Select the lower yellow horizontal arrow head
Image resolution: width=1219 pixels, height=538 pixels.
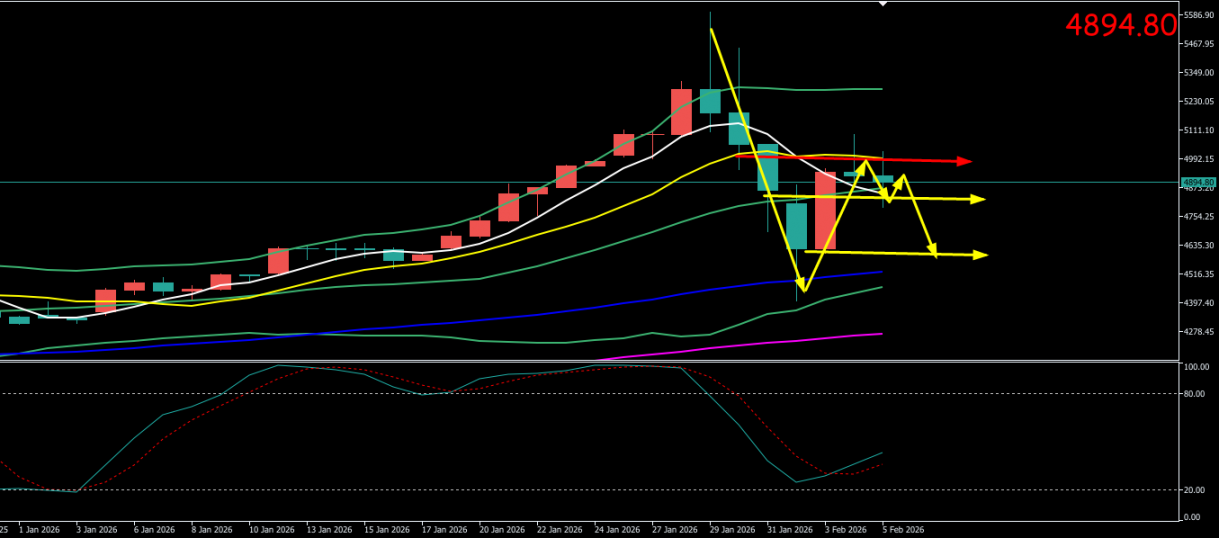coord(980,255)
